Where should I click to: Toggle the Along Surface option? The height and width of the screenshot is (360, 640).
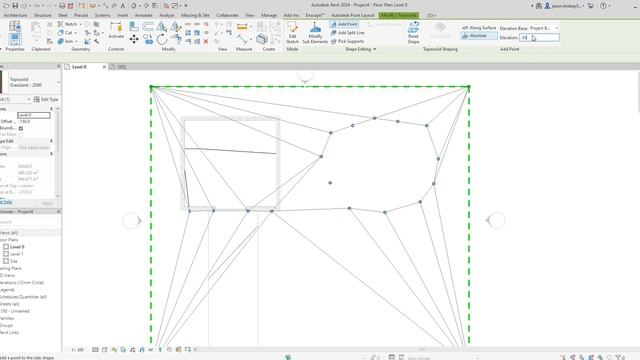(x=479, y=28)
